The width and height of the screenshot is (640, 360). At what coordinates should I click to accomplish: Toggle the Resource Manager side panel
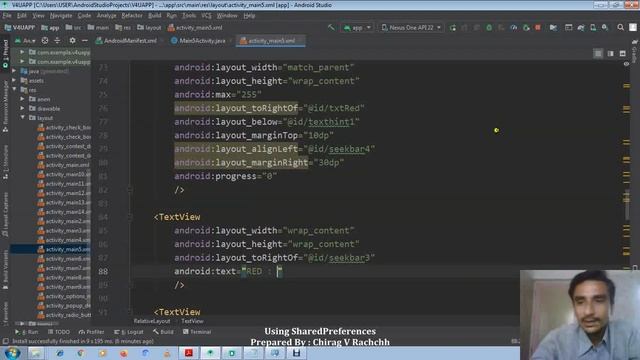point(5,106)
